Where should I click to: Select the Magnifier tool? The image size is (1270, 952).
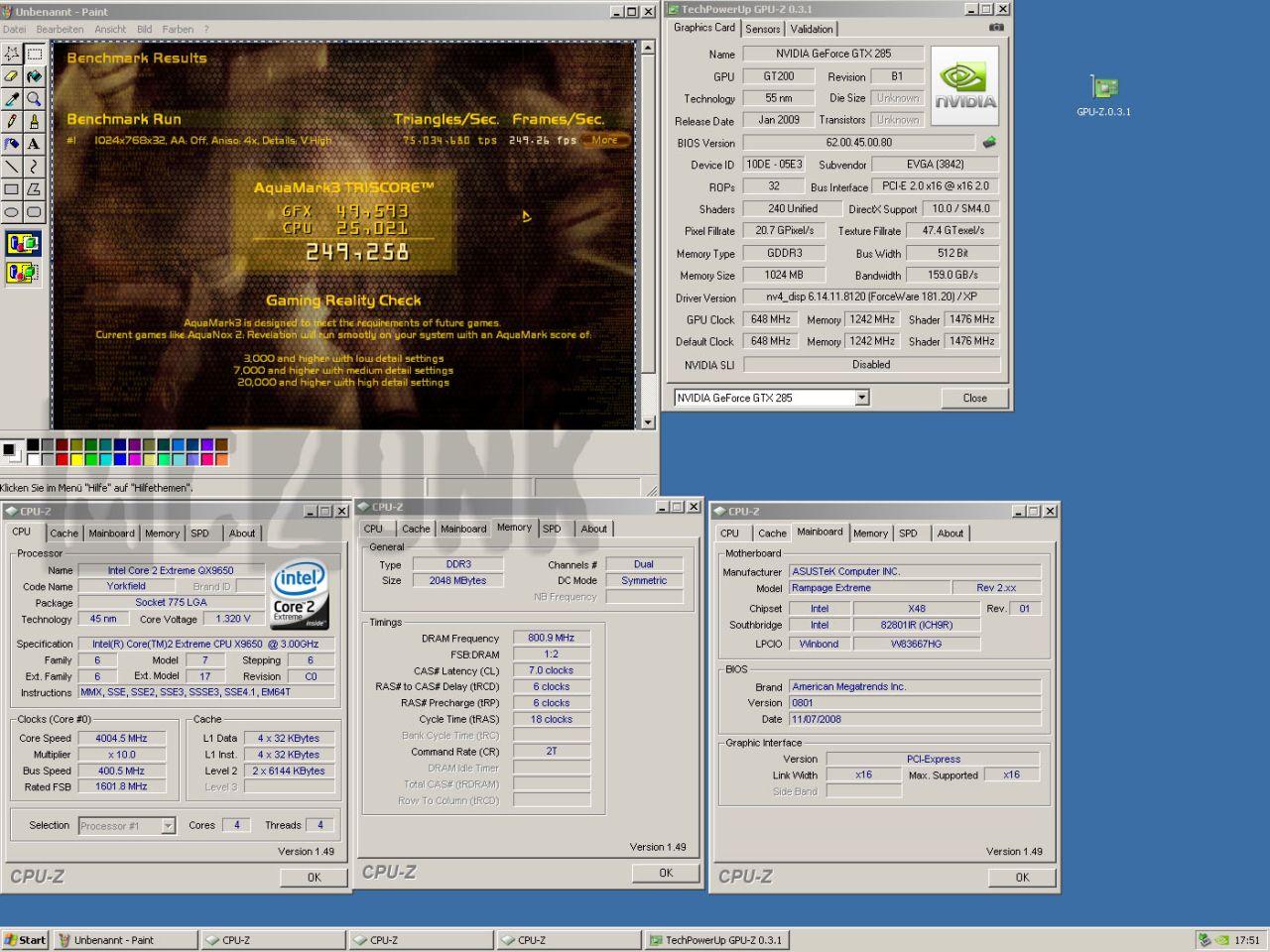click(34, 99)
